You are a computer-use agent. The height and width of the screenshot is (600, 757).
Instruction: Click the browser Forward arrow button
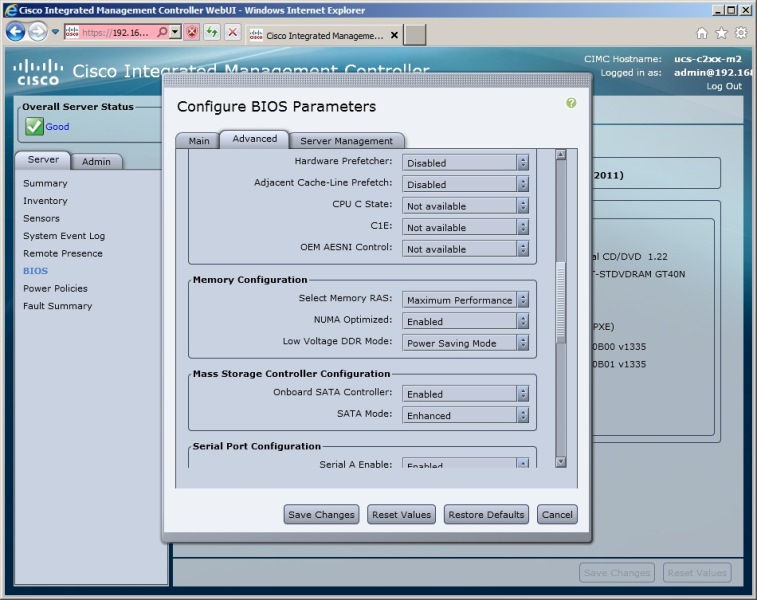coord(38,32)
